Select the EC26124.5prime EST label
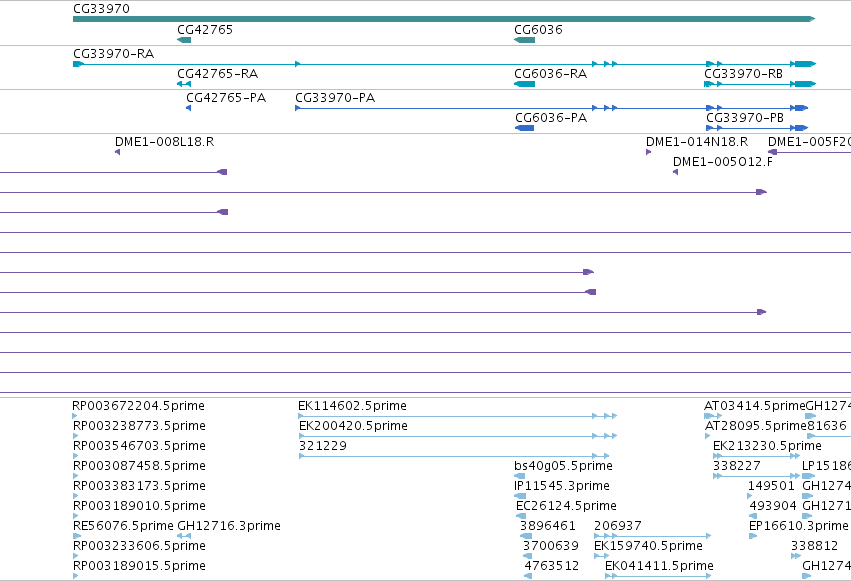 (x=567, y=506)
